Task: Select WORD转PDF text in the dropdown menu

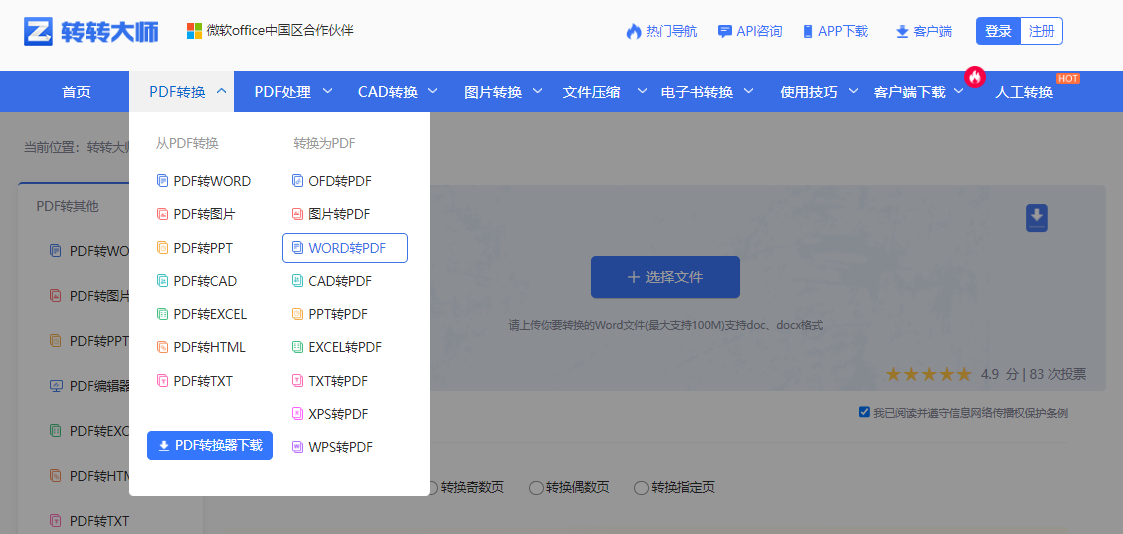Action: coord(347,248)
